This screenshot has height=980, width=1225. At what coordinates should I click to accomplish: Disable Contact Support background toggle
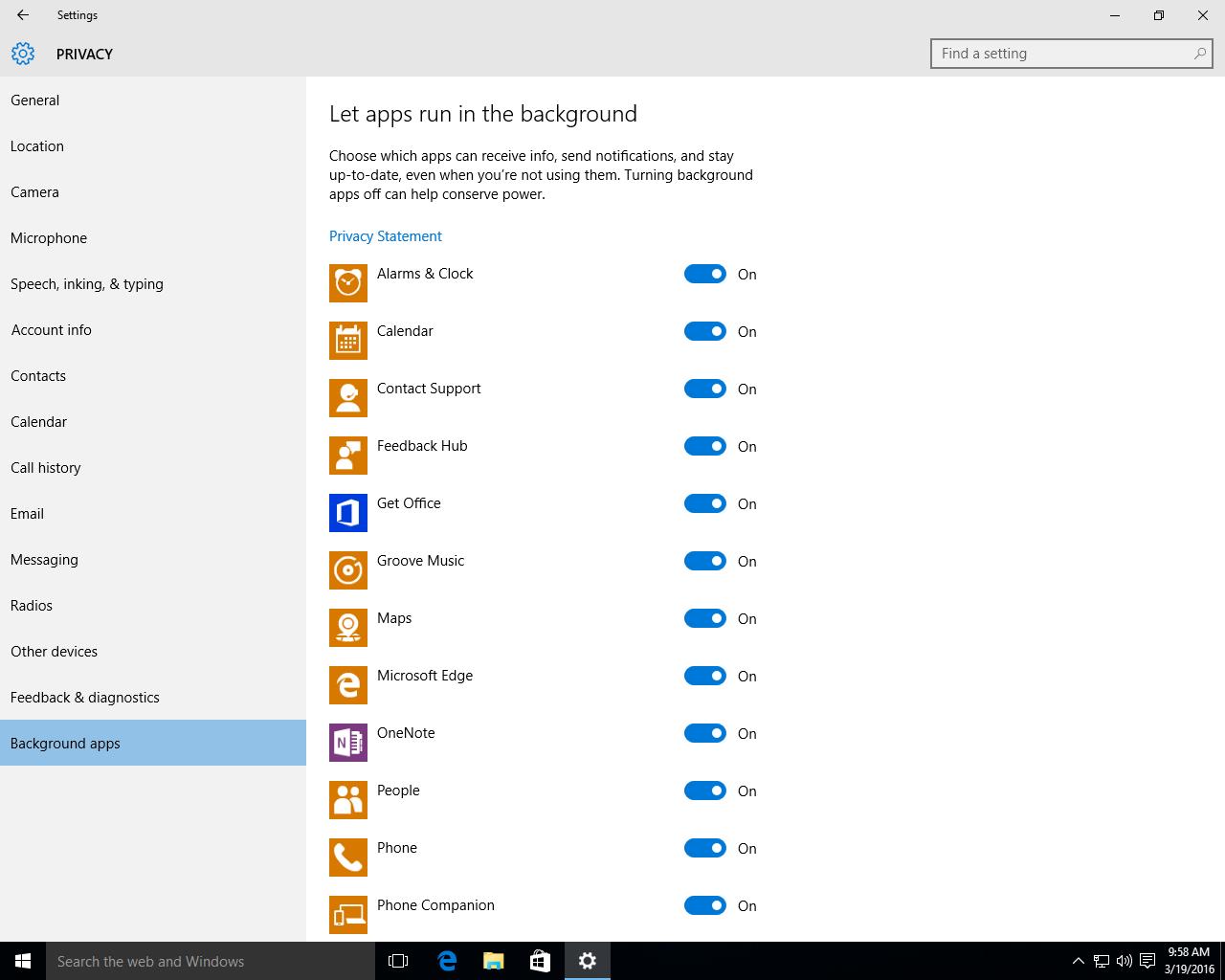(x=705, y=389)
